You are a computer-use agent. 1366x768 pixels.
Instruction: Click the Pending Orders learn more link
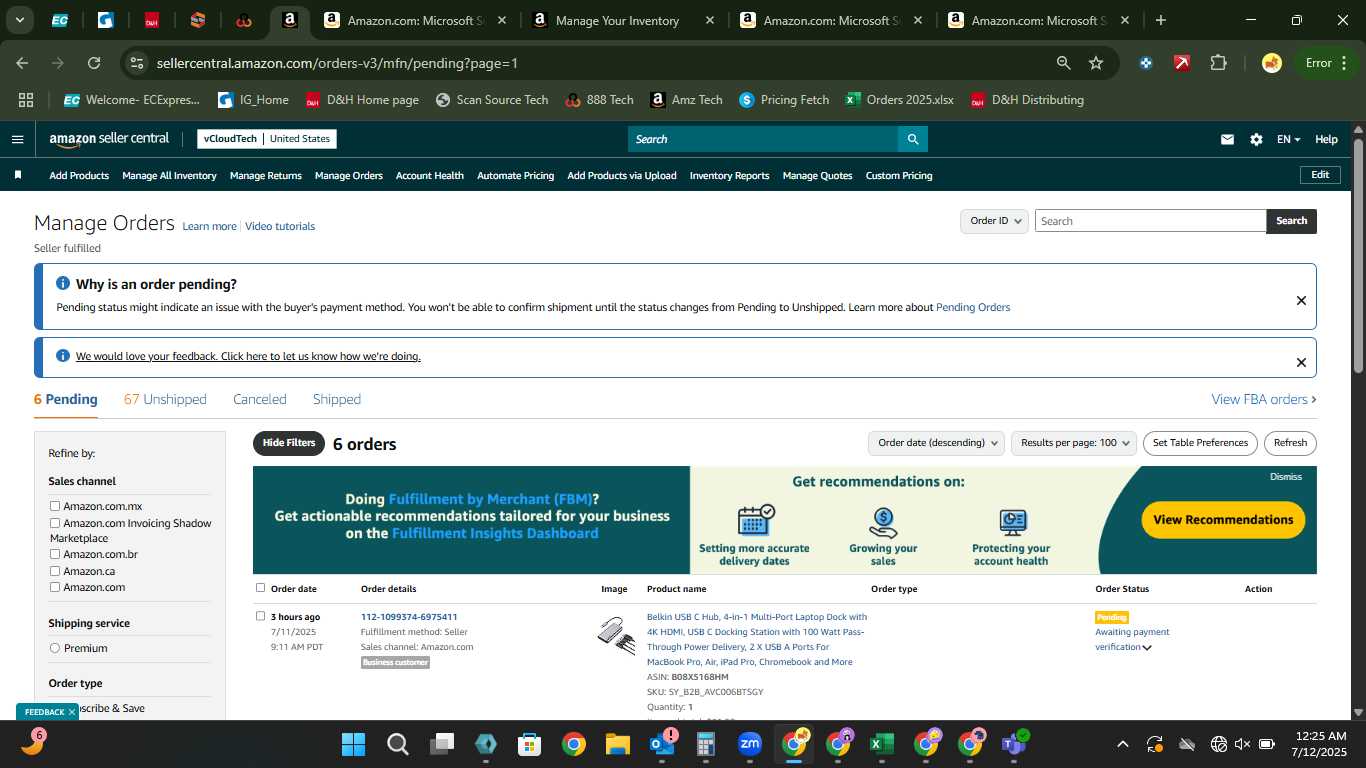tap(973, 307)
